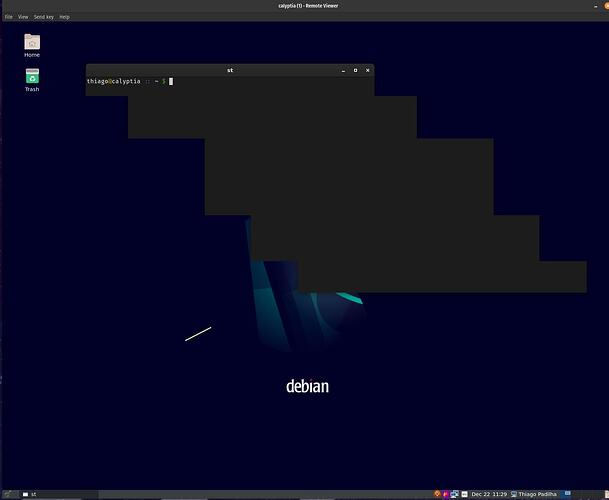Open the Thiago Padilha user menu

pyautogui.click(x=537, y=494)
